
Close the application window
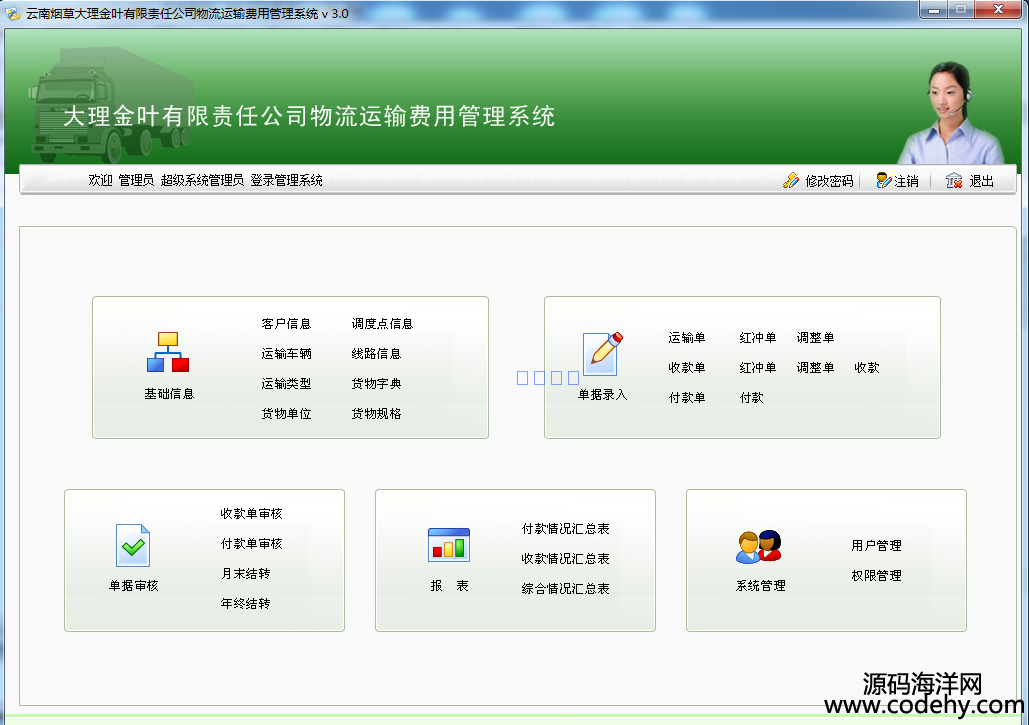click(x=998, y=9)
